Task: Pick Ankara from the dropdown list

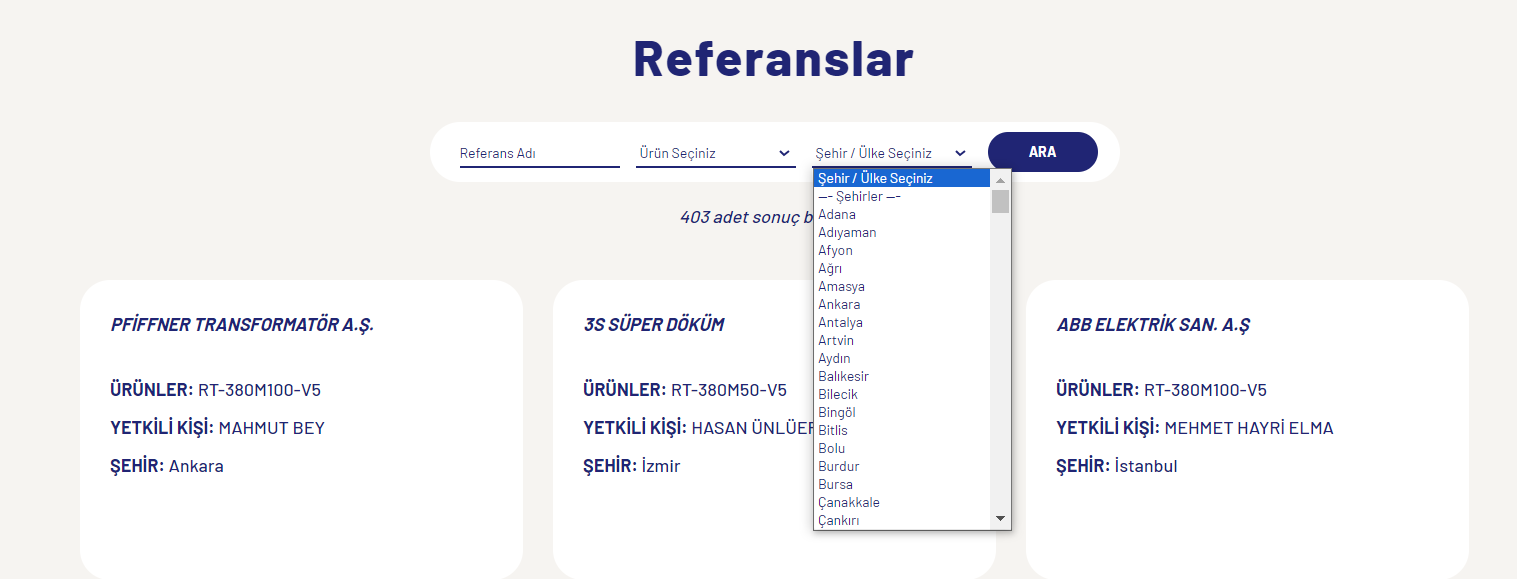Action: [902, 304]
